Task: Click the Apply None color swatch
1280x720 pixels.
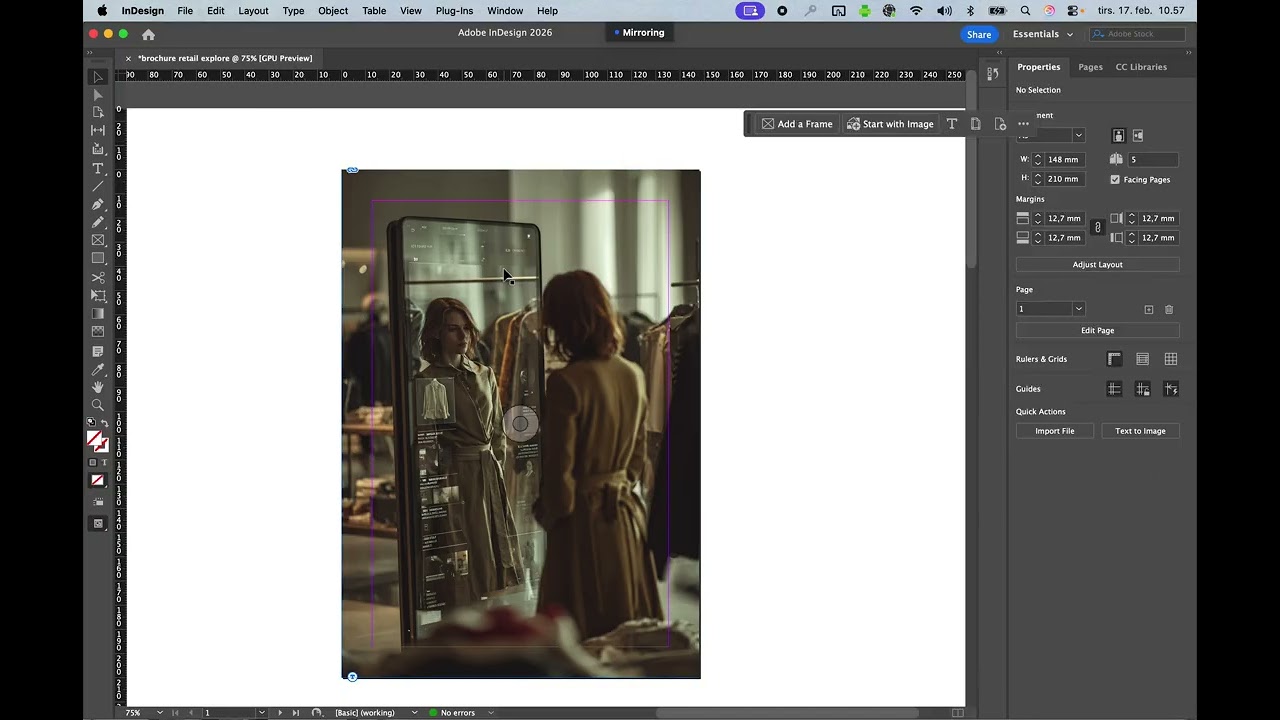Action: click(x=98, y=481)
